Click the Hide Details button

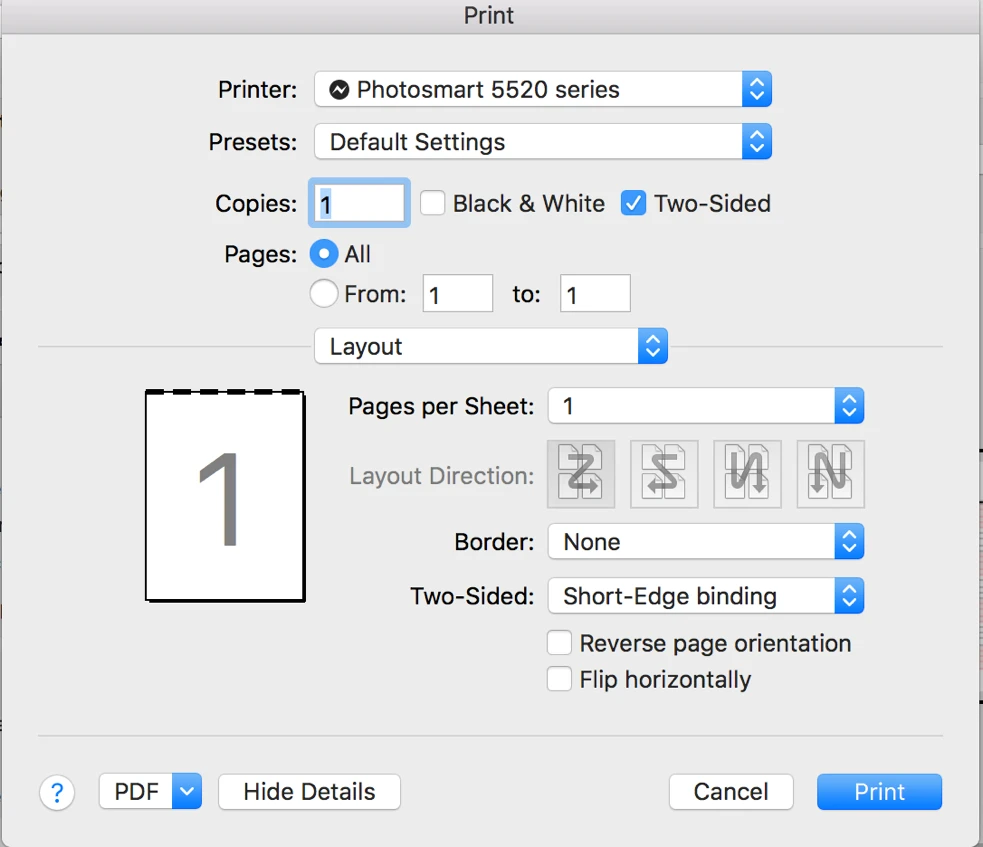pyautogui.click(x=308, y=791)
